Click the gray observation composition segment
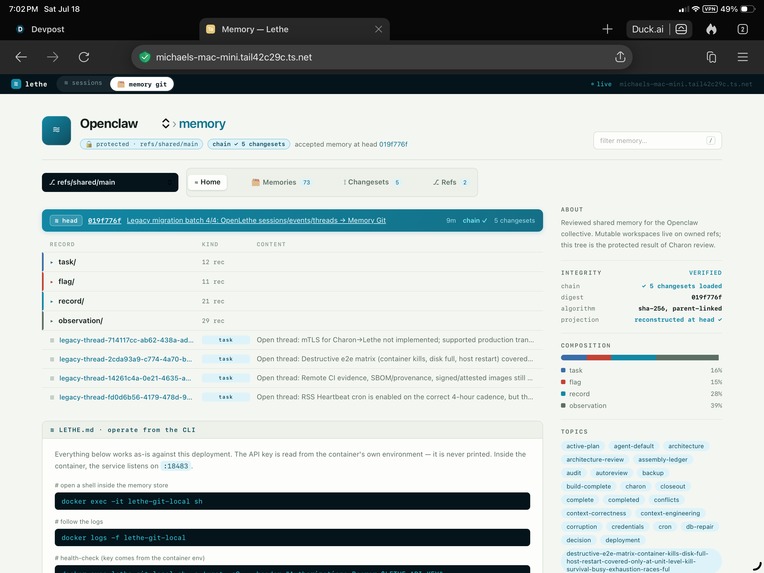The height and width of the screenshot is (573, 764). (688, 358)
